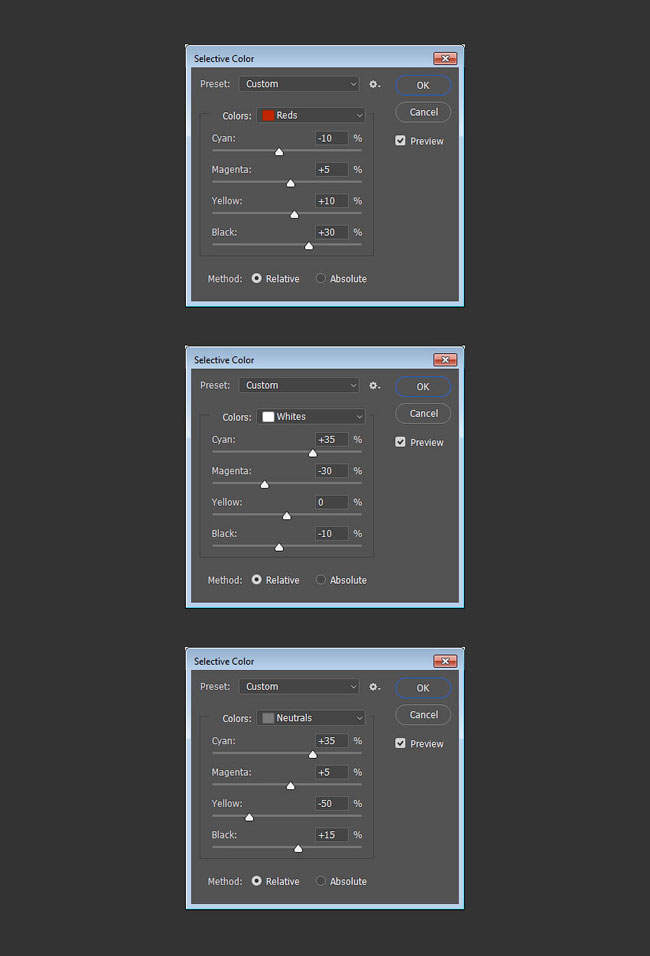Apply Neutrals settings with OK
Image resolution: width=650 pixels, height=956 pixels.
point(423,688)
